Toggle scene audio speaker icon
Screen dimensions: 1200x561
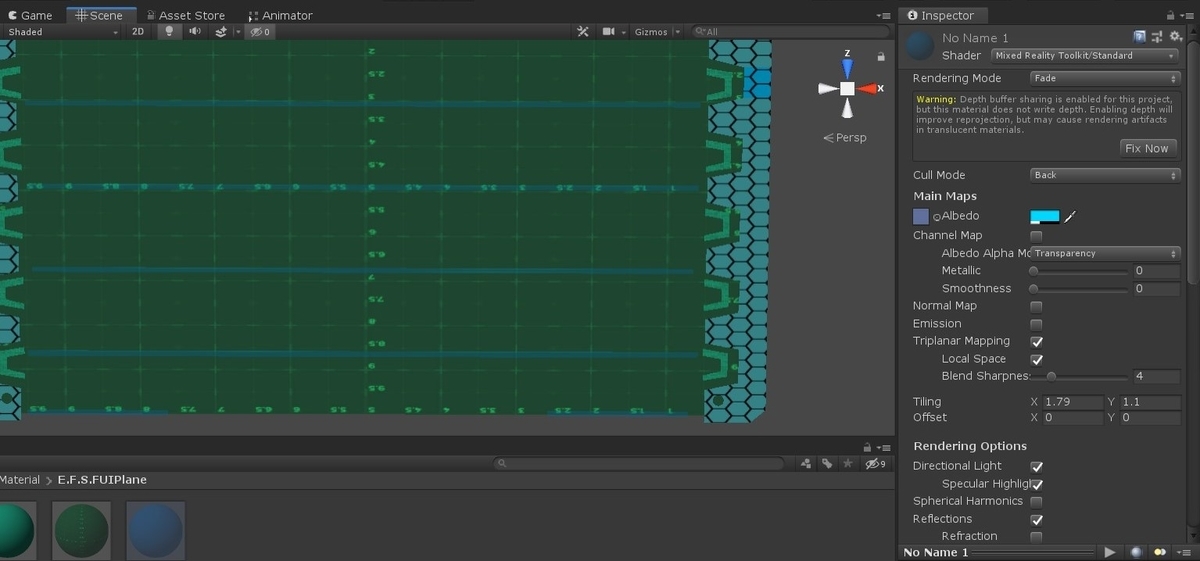click(x=194, y=32)
